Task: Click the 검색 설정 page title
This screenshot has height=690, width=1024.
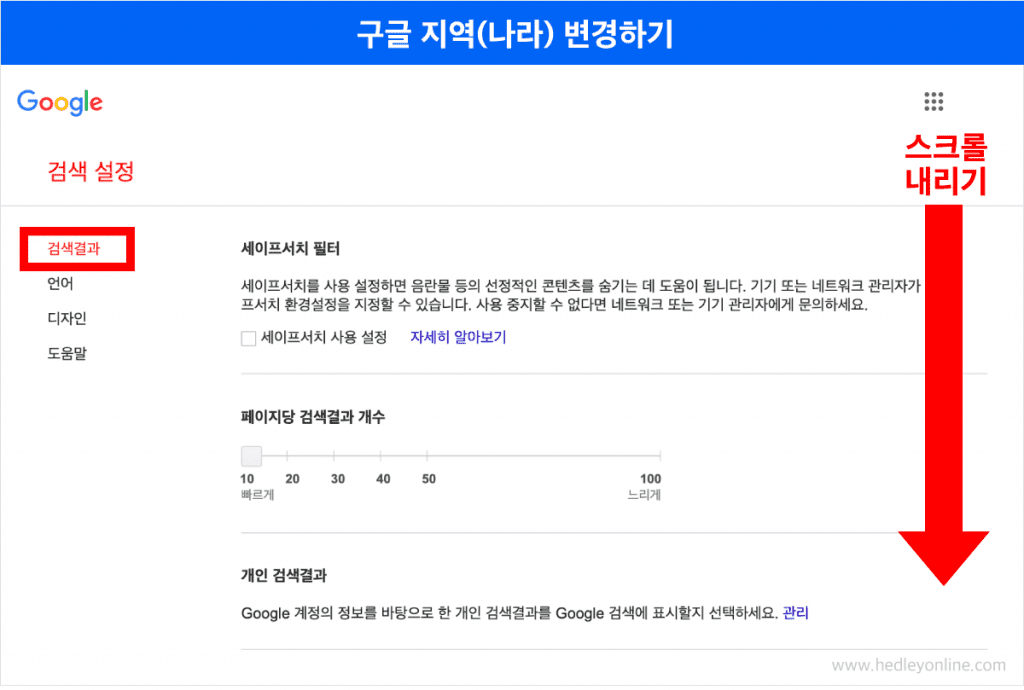Action: 91,172
